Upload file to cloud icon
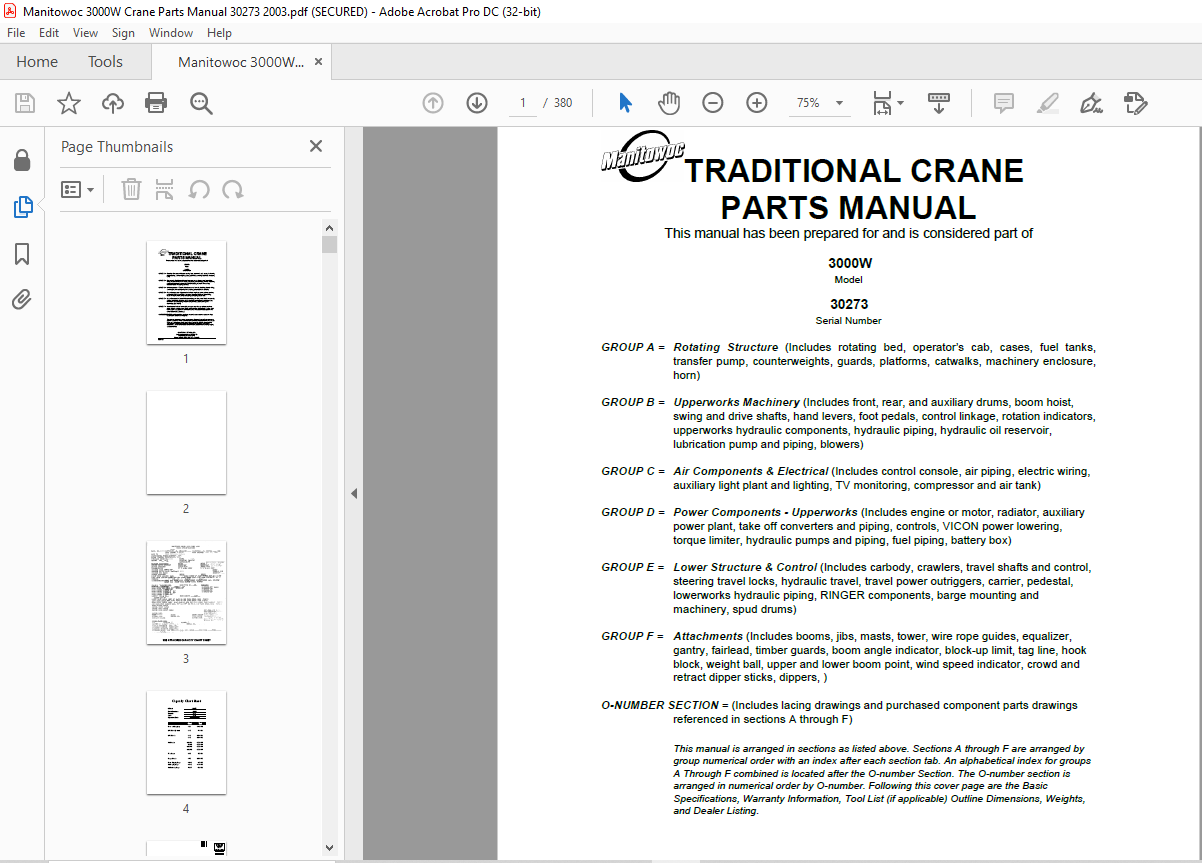Screen dimensions: 1202x863 [x=113, y=103]
